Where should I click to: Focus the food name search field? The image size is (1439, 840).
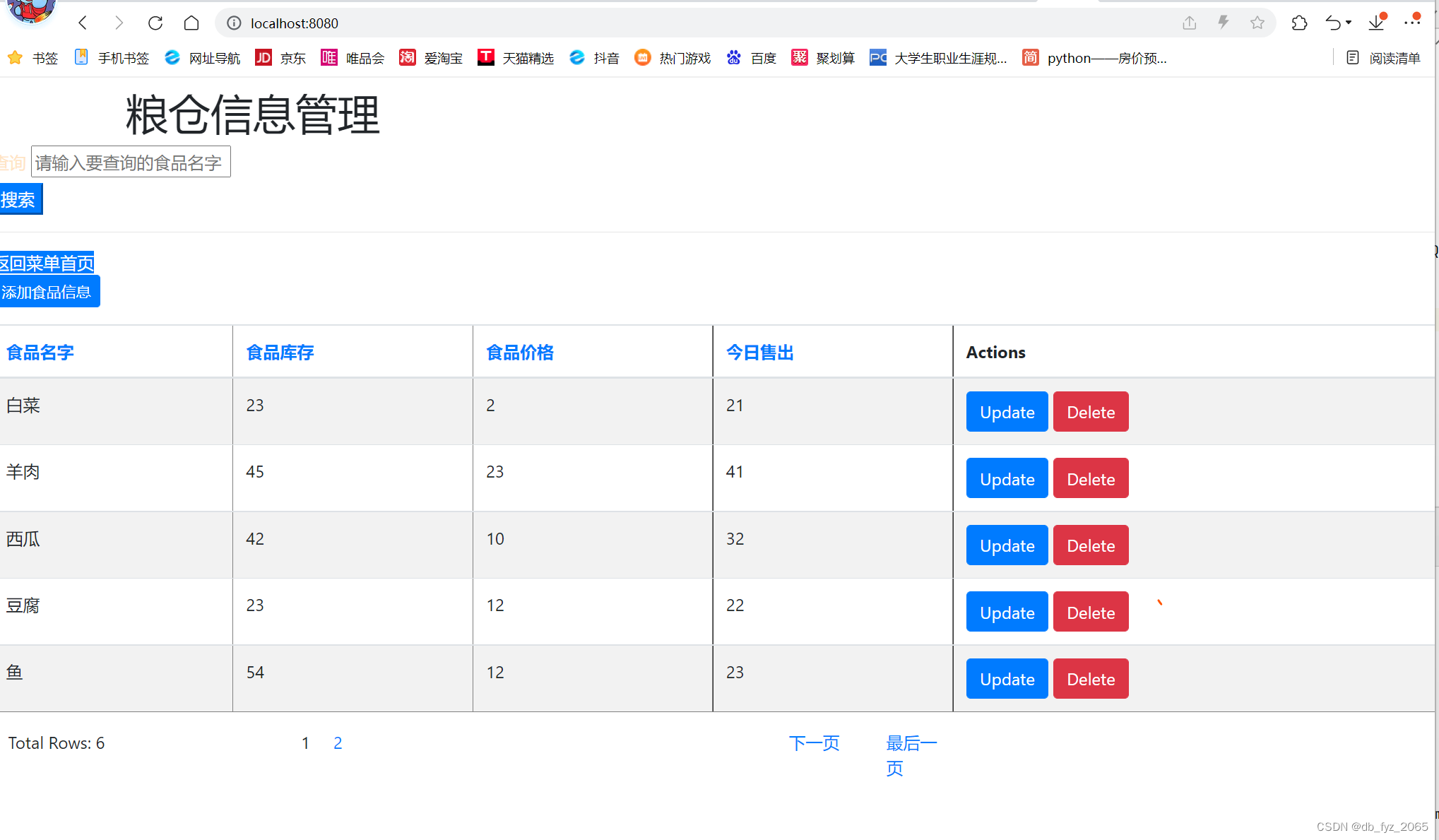tap(131, 162)
